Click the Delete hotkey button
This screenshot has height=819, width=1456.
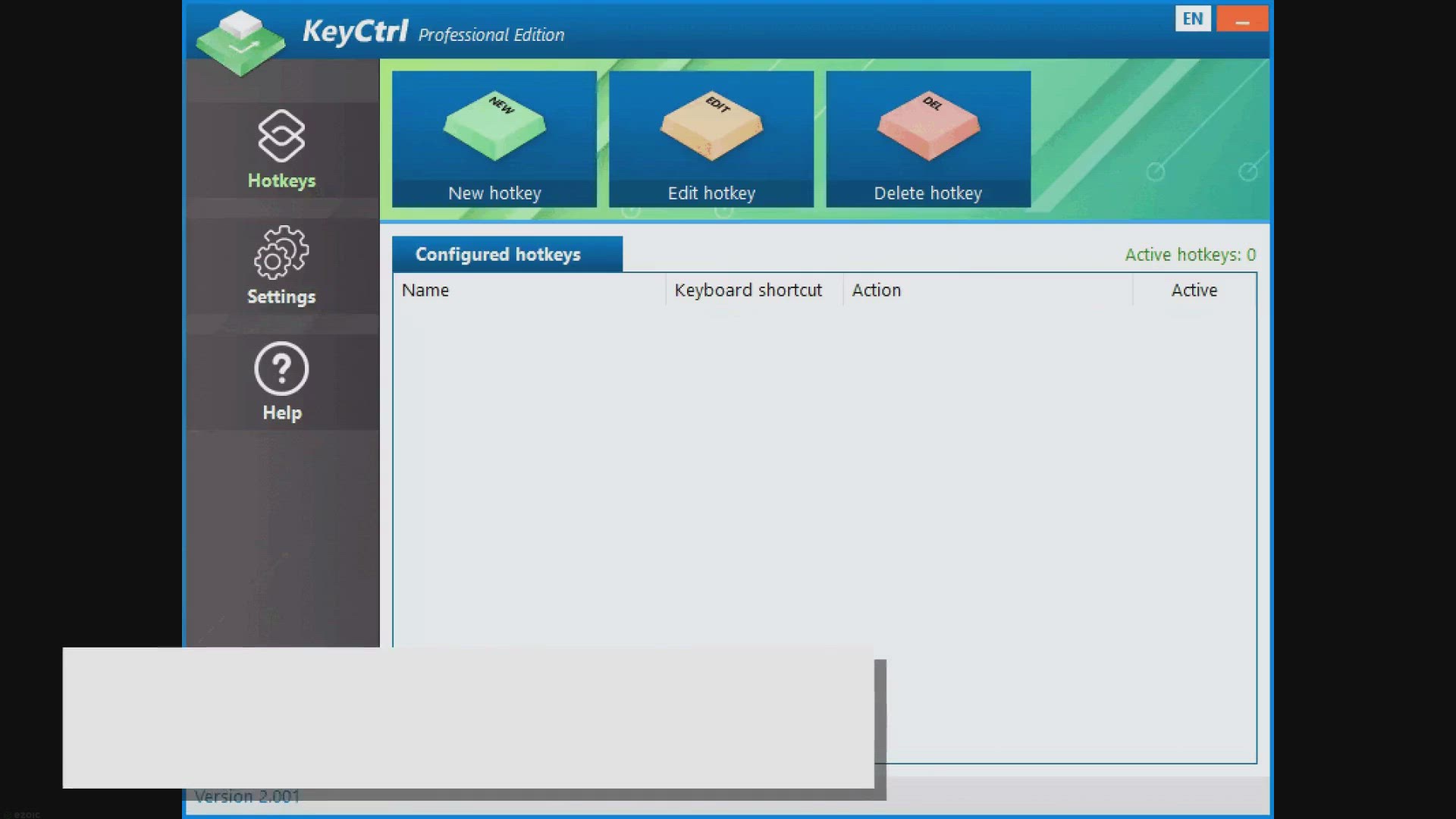coord(928,139)
